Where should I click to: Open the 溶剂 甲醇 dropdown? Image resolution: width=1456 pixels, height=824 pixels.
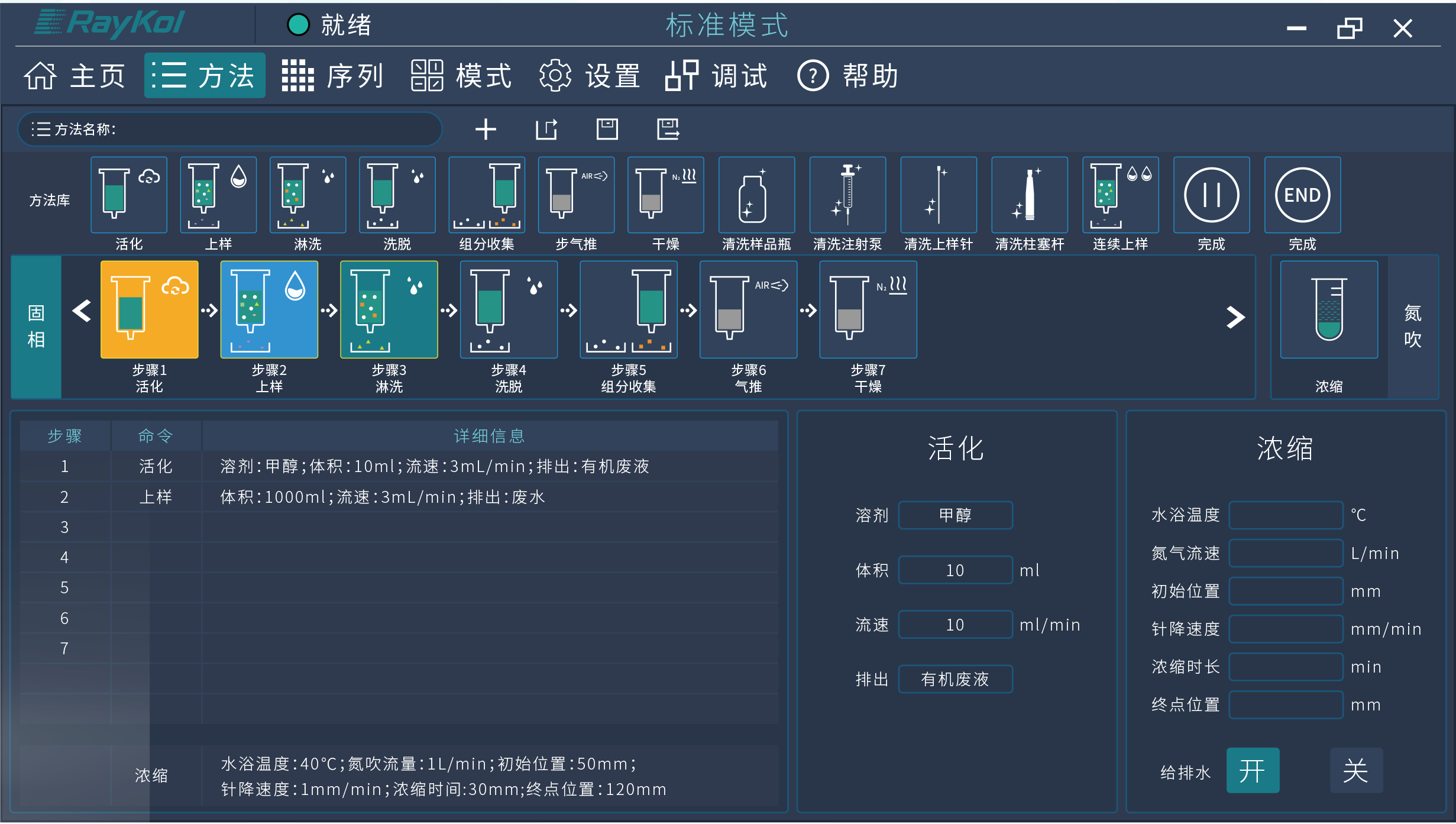[955, 515]
